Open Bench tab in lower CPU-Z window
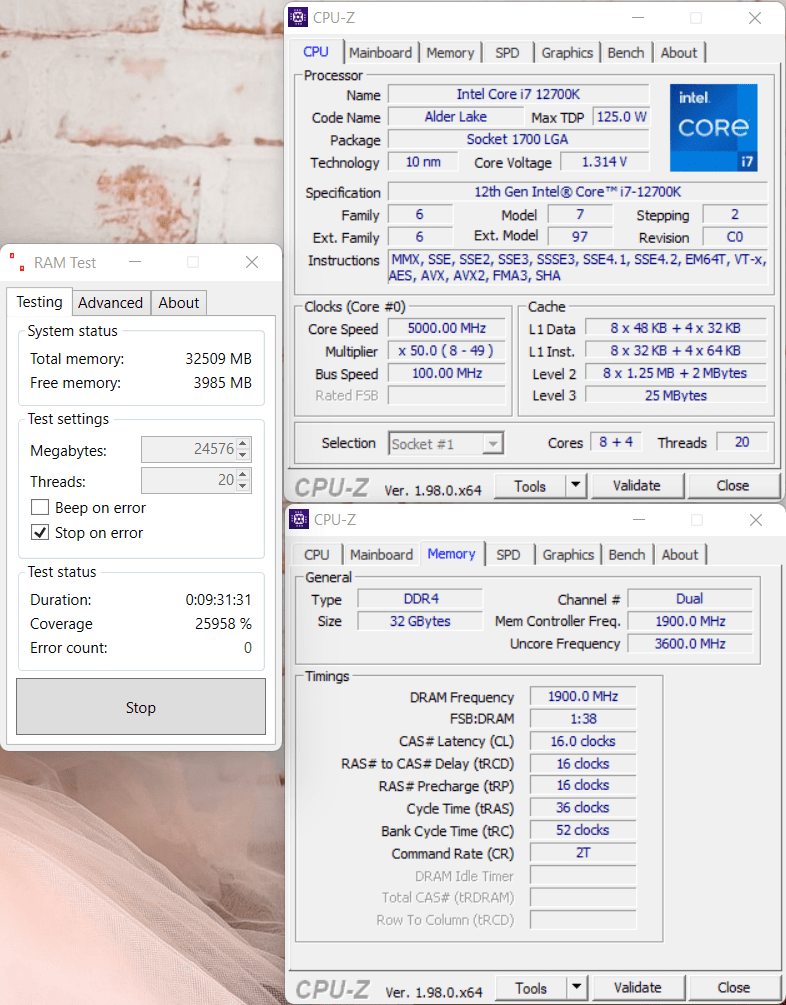Screen dimensions: 786x1005 click(x=627, y=554)
